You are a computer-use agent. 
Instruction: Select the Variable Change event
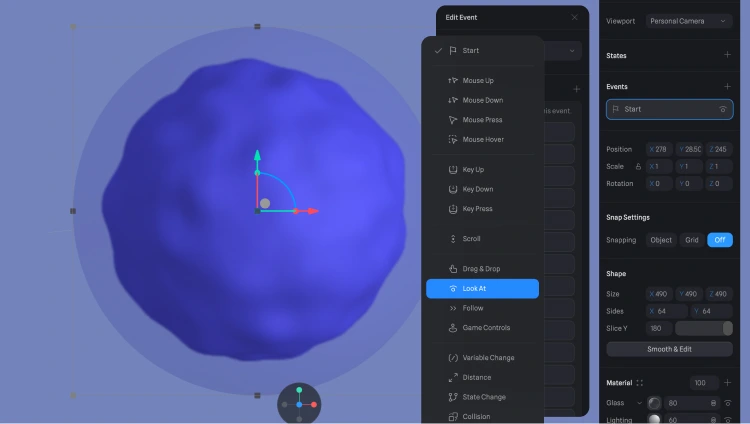(482, 357)
